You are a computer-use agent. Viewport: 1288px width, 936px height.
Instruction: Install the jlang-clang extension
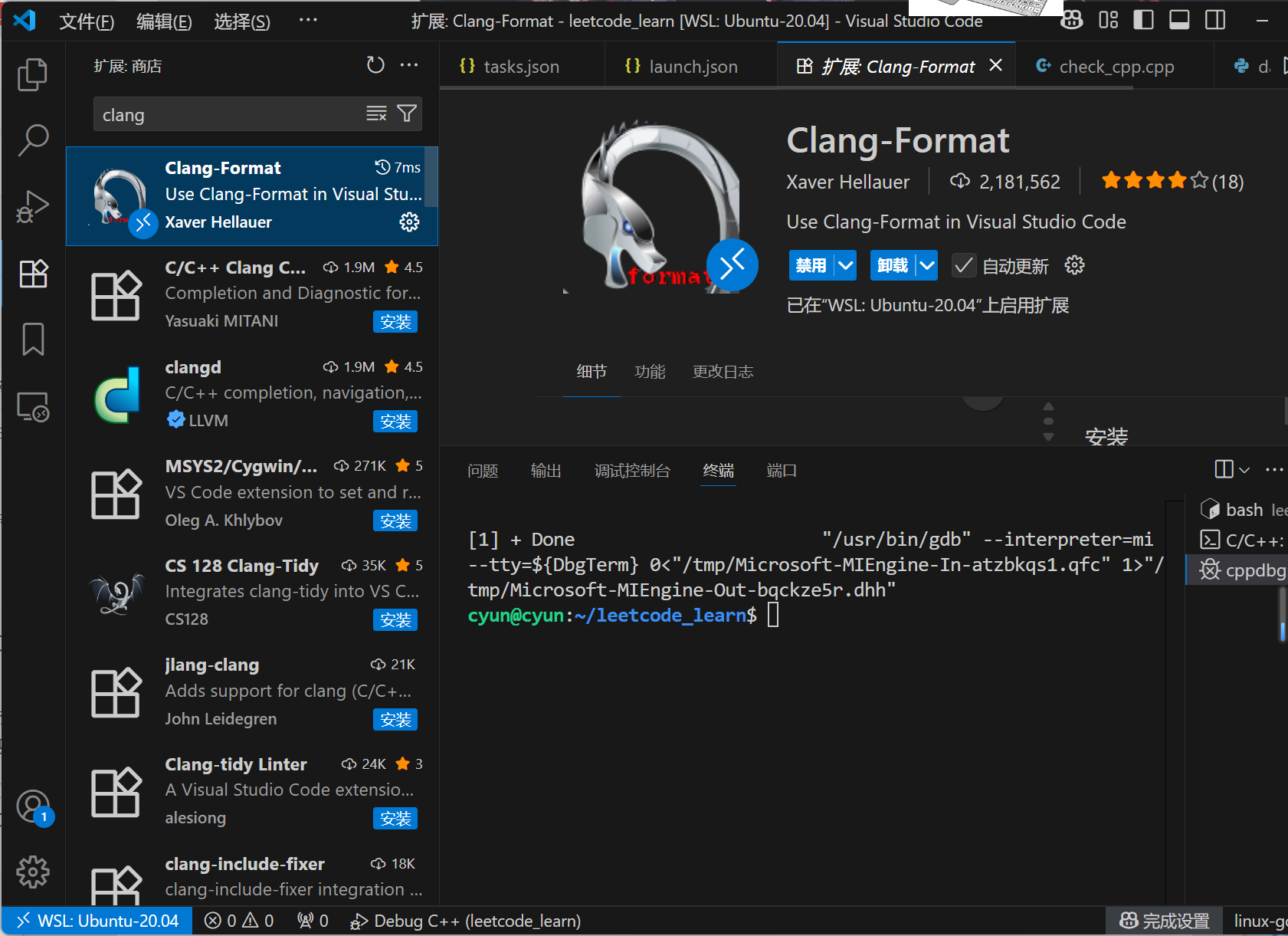(x=395, y=720)
